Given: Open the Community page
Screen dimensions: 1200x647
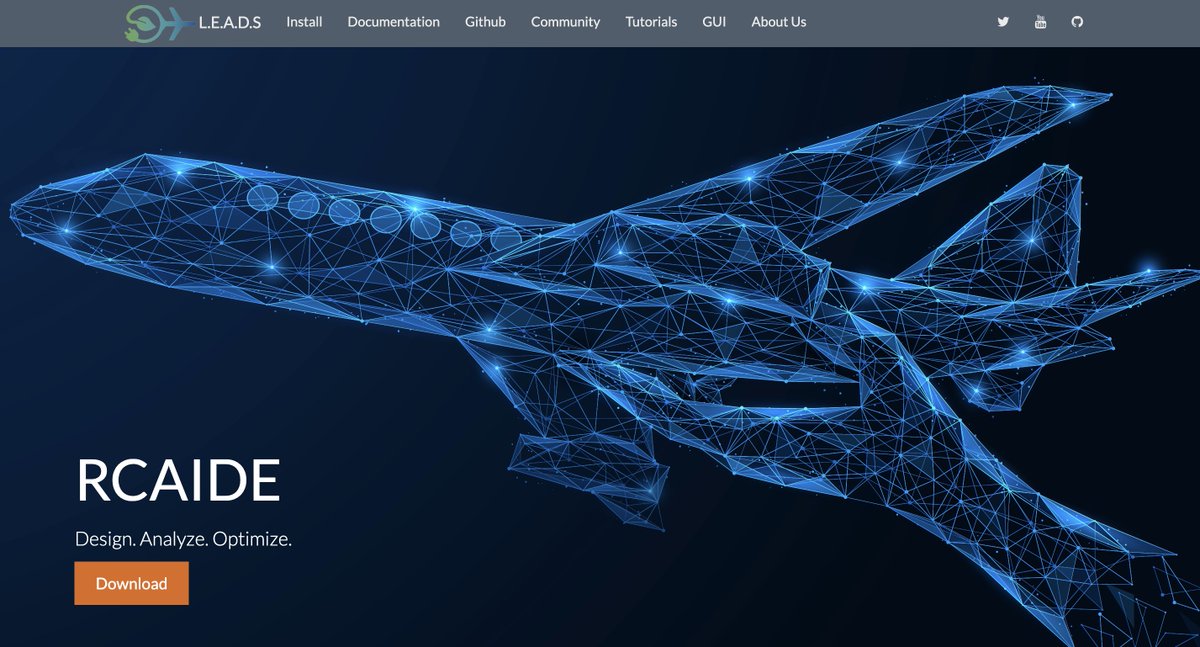Looking at the screenshot, I should tap(565, 22).
